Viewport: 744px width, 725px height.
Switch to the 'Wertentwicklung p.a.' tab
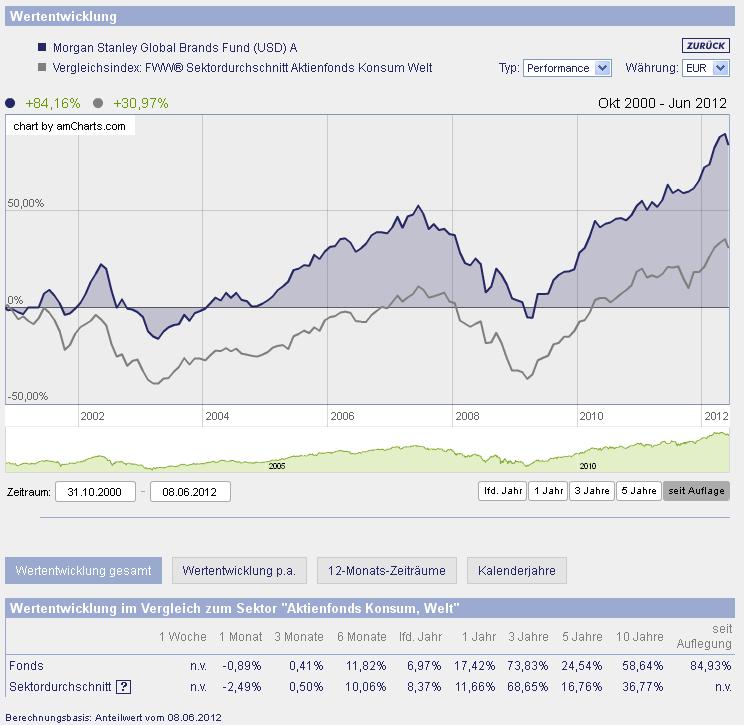pos(239,571)
